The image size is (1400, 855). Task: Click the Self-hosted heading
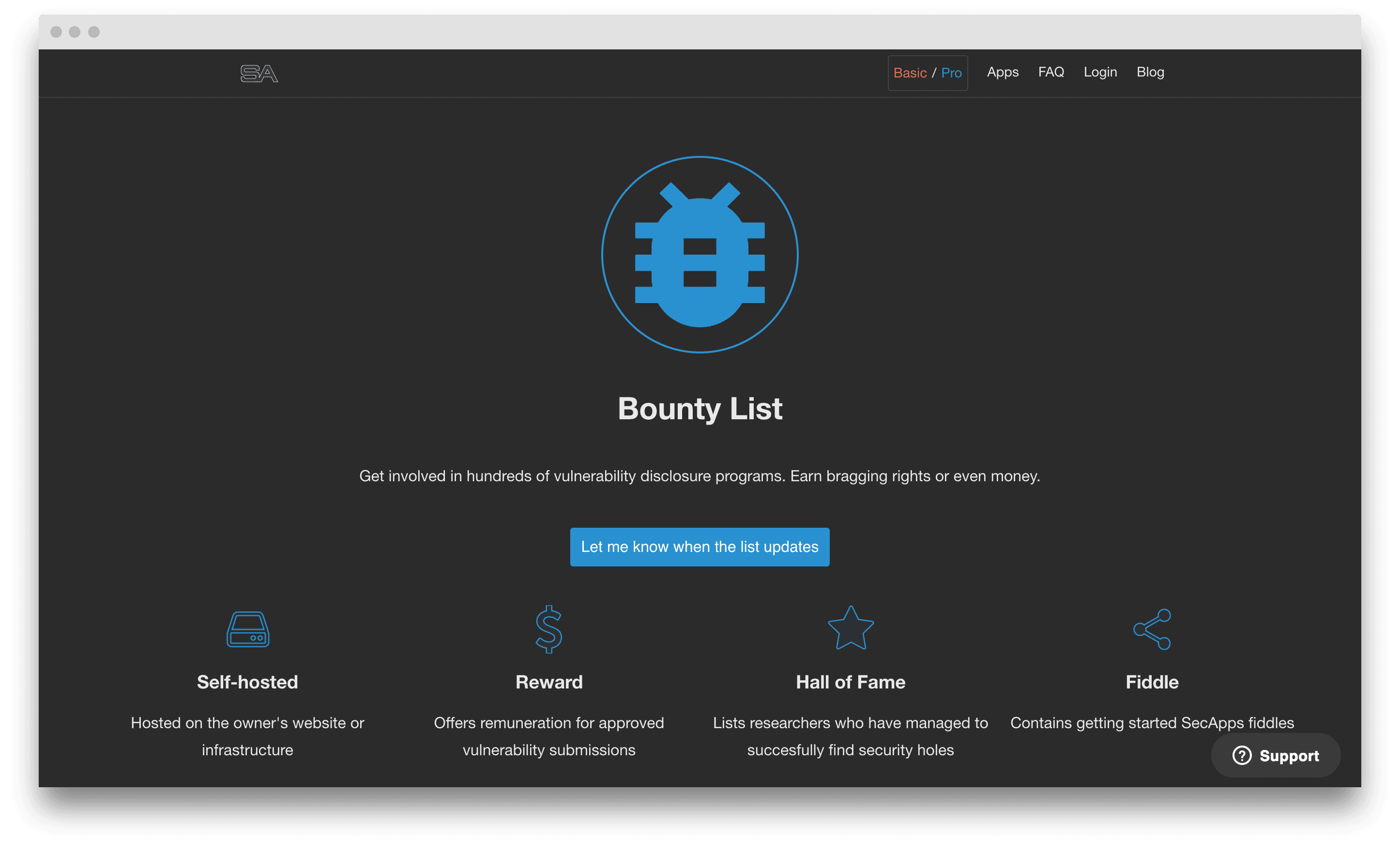pyautogui.click(x=247, y=682)
